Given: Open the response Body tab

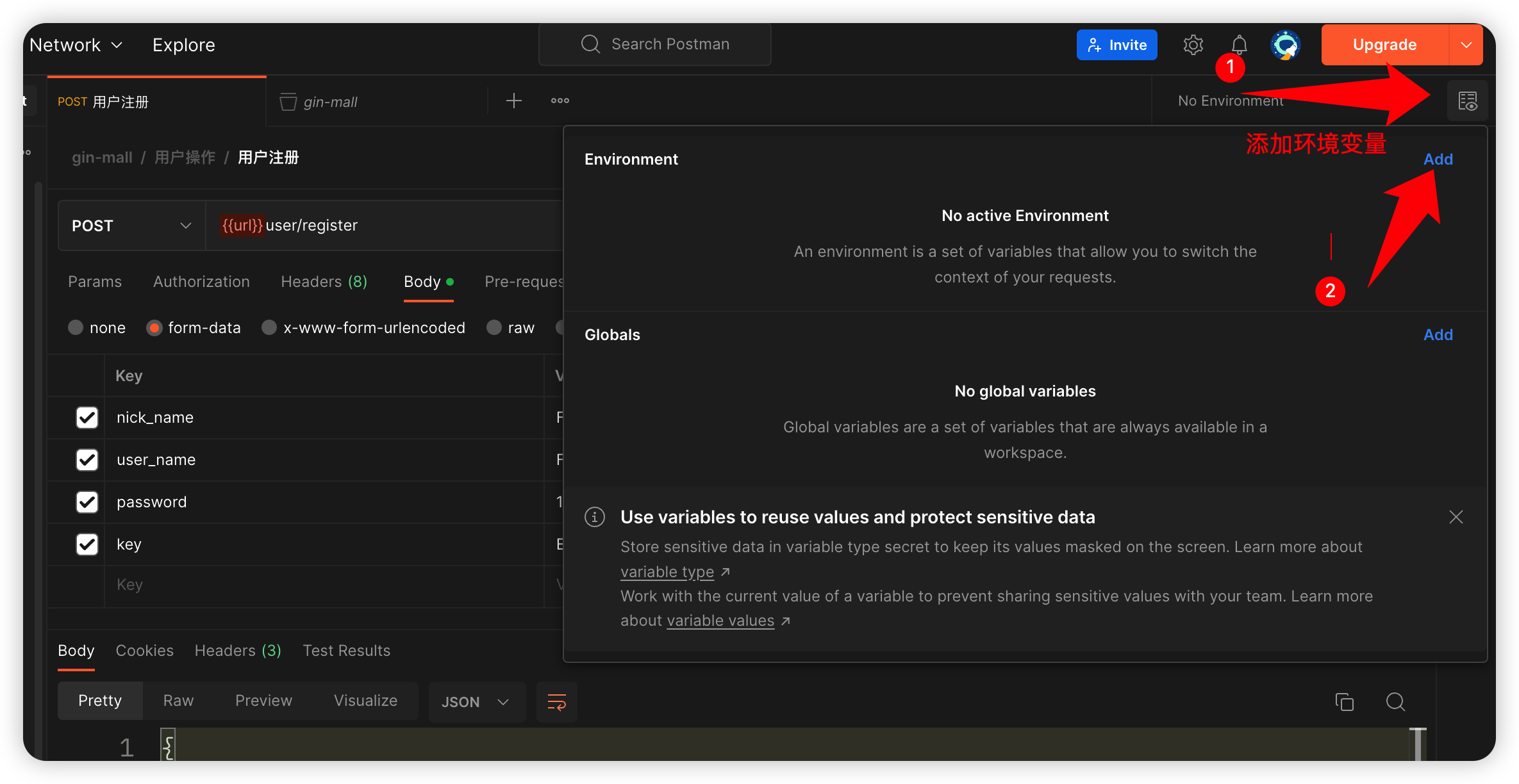Looking at the screenshot, I should pyautogui.click(x=76, y=651).
